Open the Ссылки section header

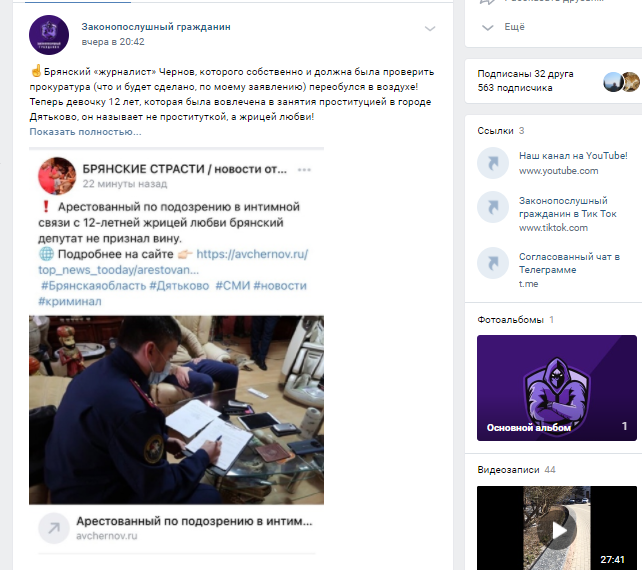click(495, 131)
